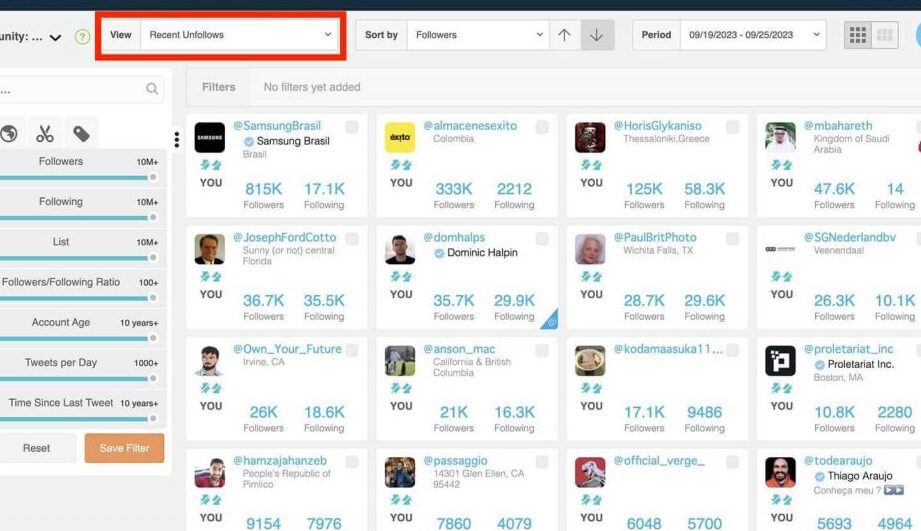Click verified badge beside Dominic Halpin name

click(439, 253)
